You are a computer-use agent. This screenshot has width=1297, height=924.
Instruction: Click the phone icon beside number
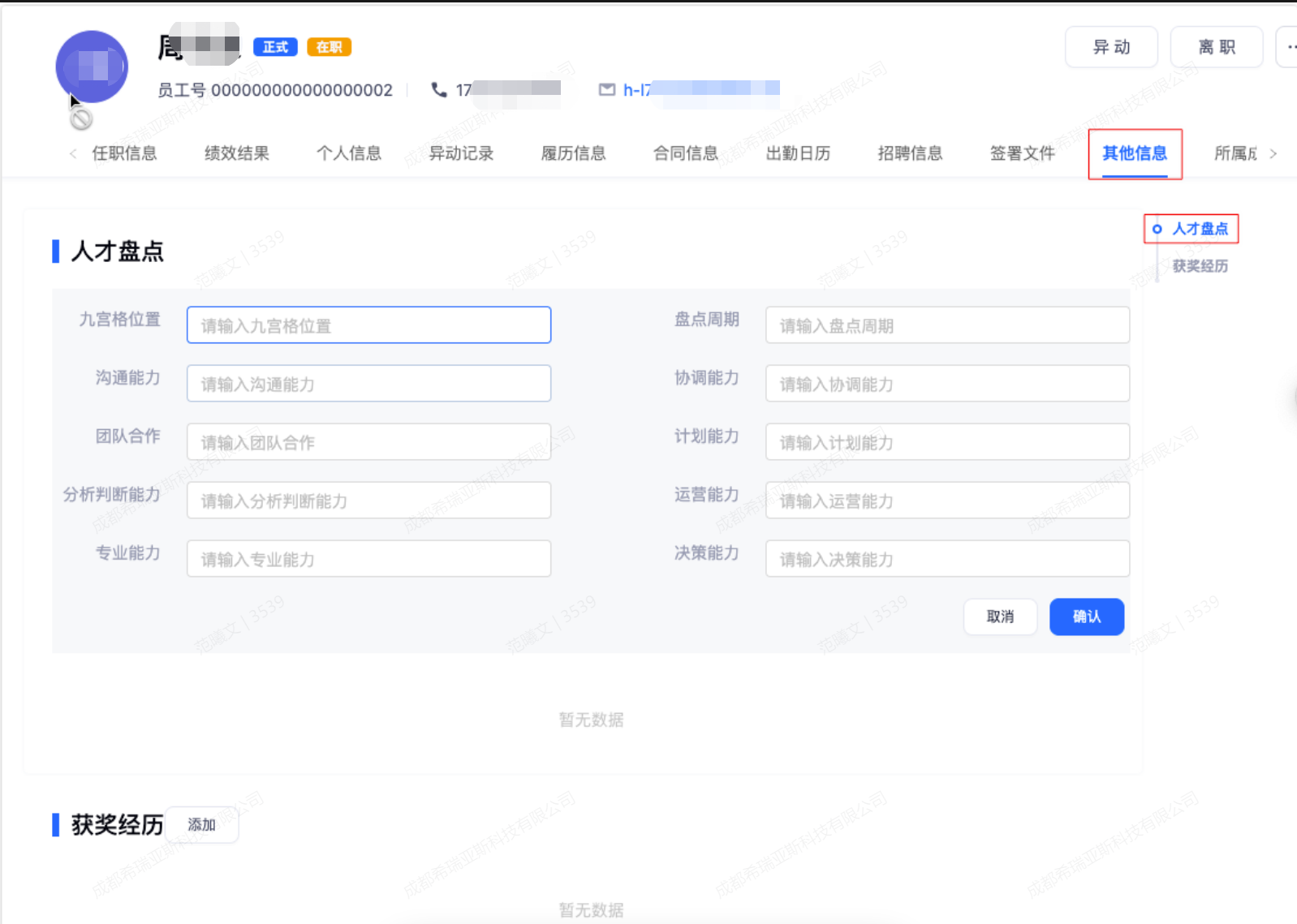(x=439, y=89)
